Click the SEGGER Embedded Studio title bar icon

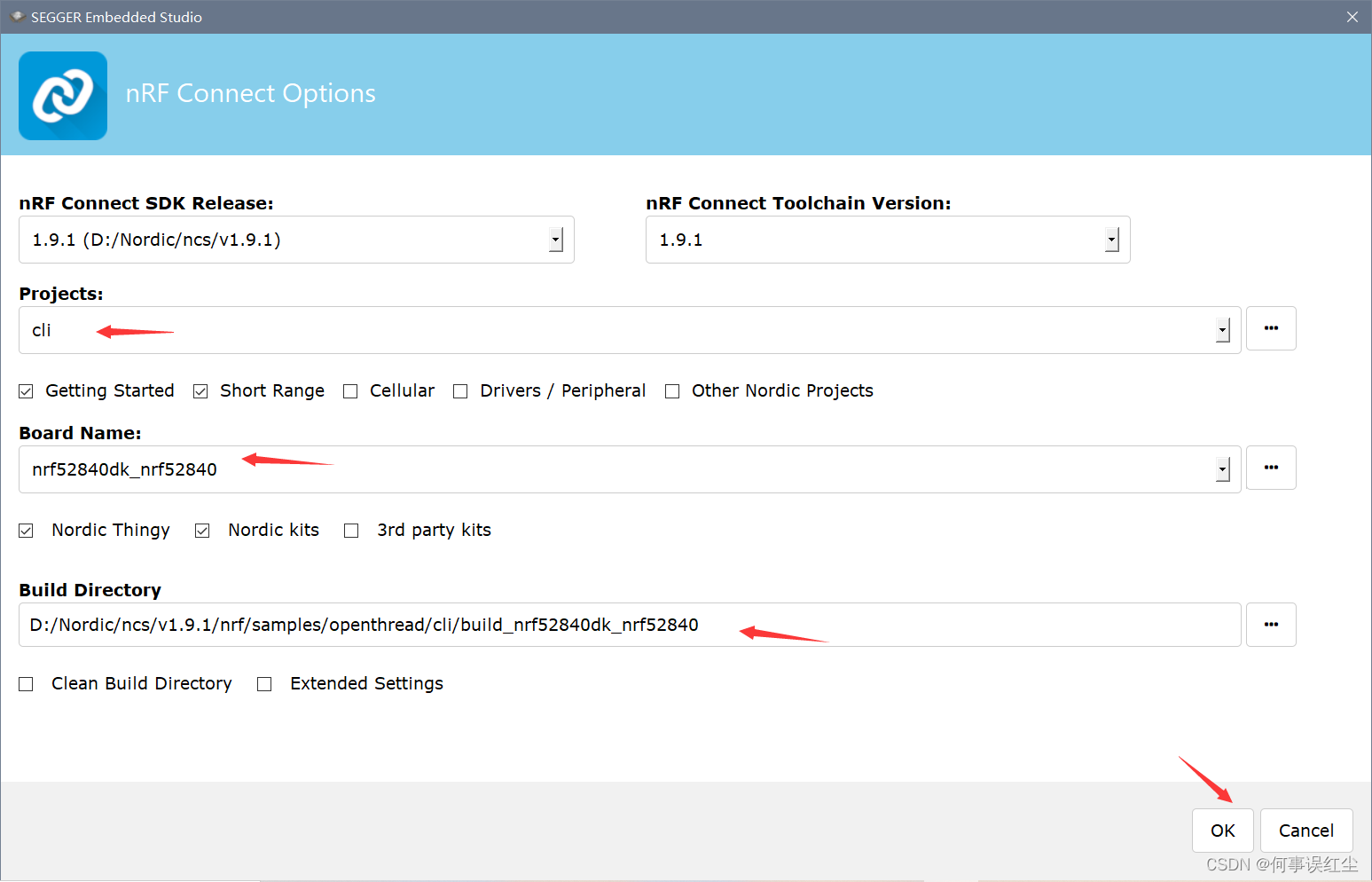pos(17,17)
